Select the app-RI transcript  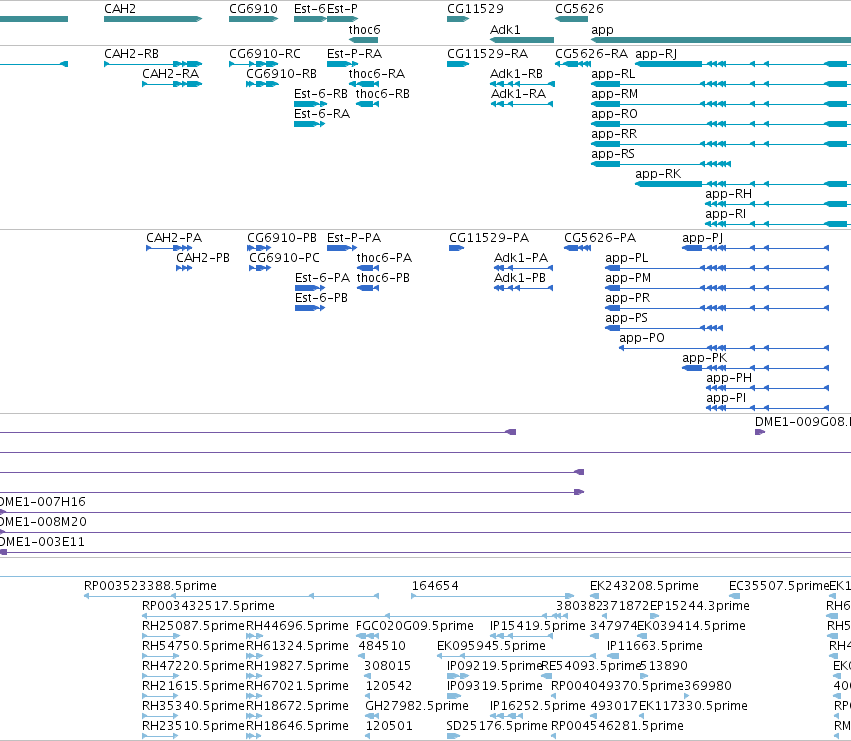click(778, 224)
